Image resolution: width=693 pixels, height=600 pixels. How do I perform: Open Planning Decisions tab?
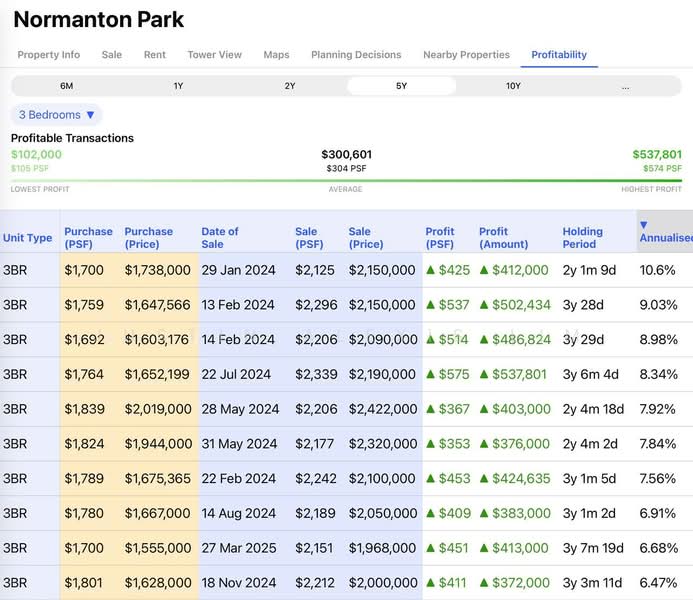(356, 55)
